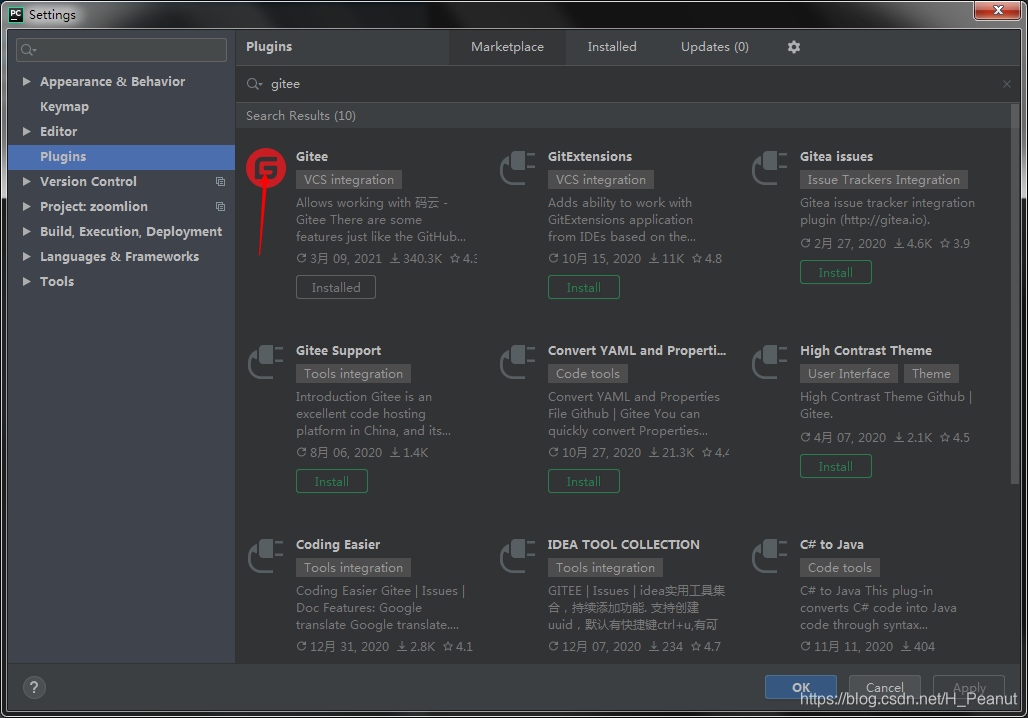This screenshot has width=1028, height=718.
Task: Select Keymap in settings tree
Action: 64,106
